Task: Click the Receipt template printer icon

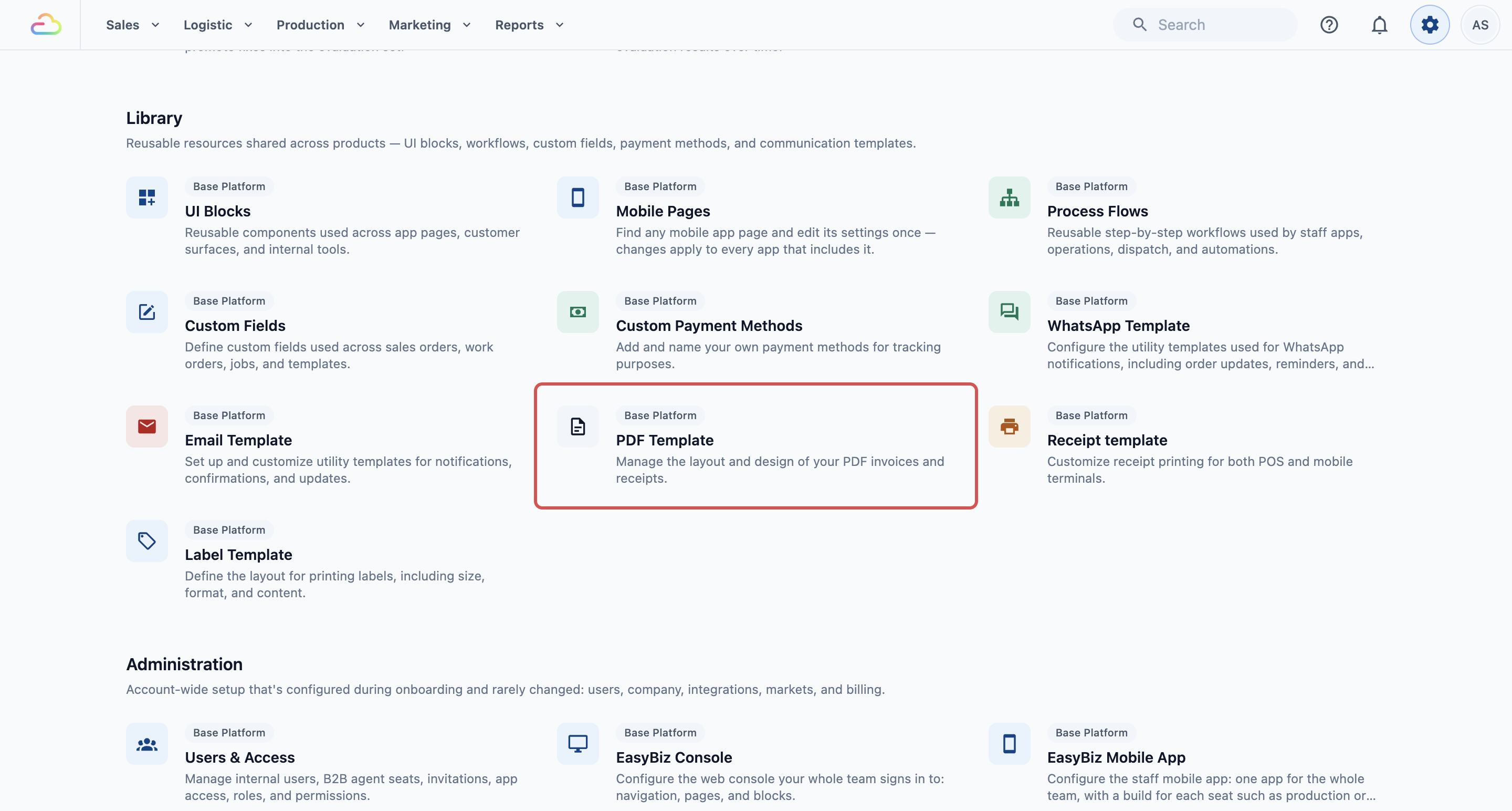Action: click(x=1009, y=427)
